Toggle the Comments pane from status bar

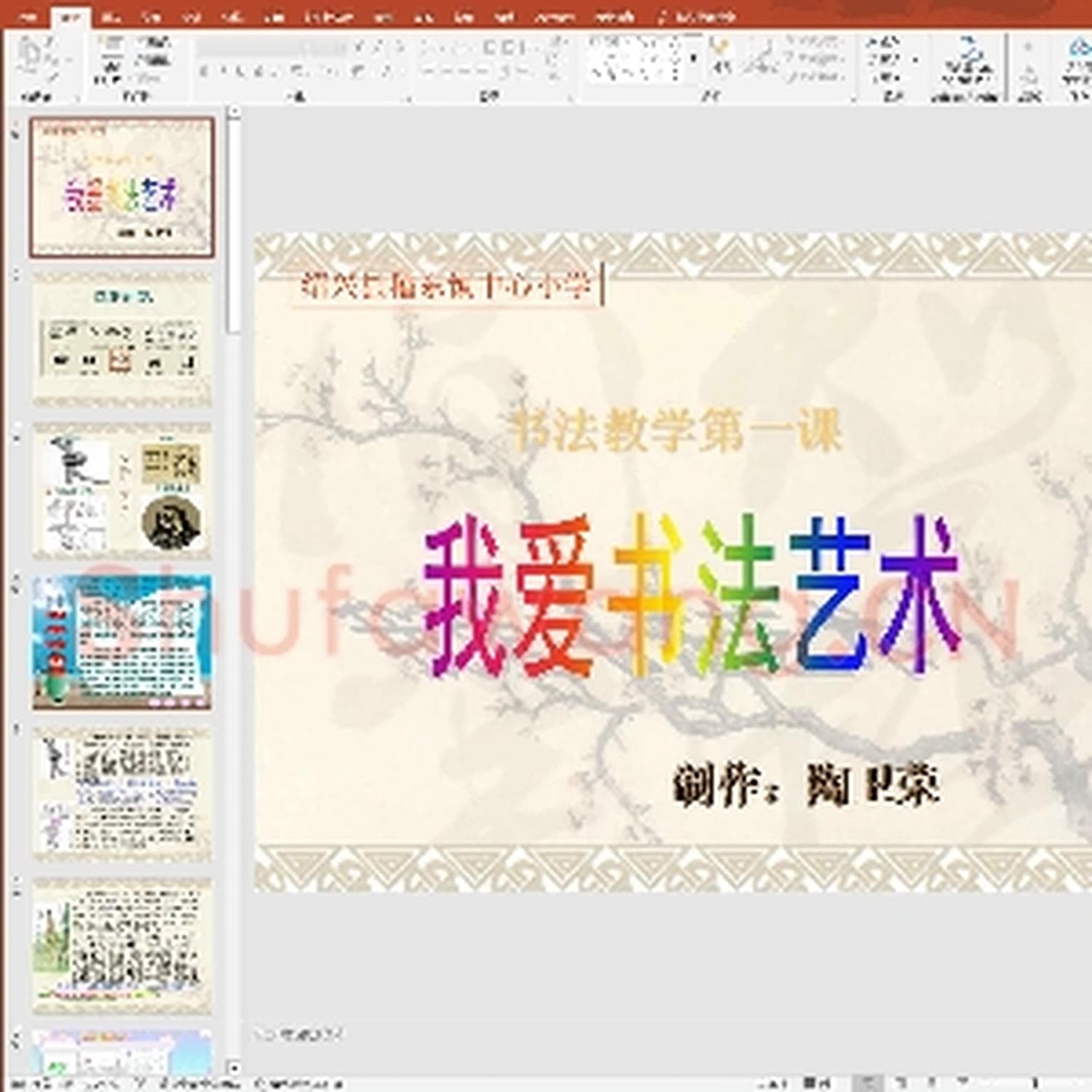[x=818, y=1083]
